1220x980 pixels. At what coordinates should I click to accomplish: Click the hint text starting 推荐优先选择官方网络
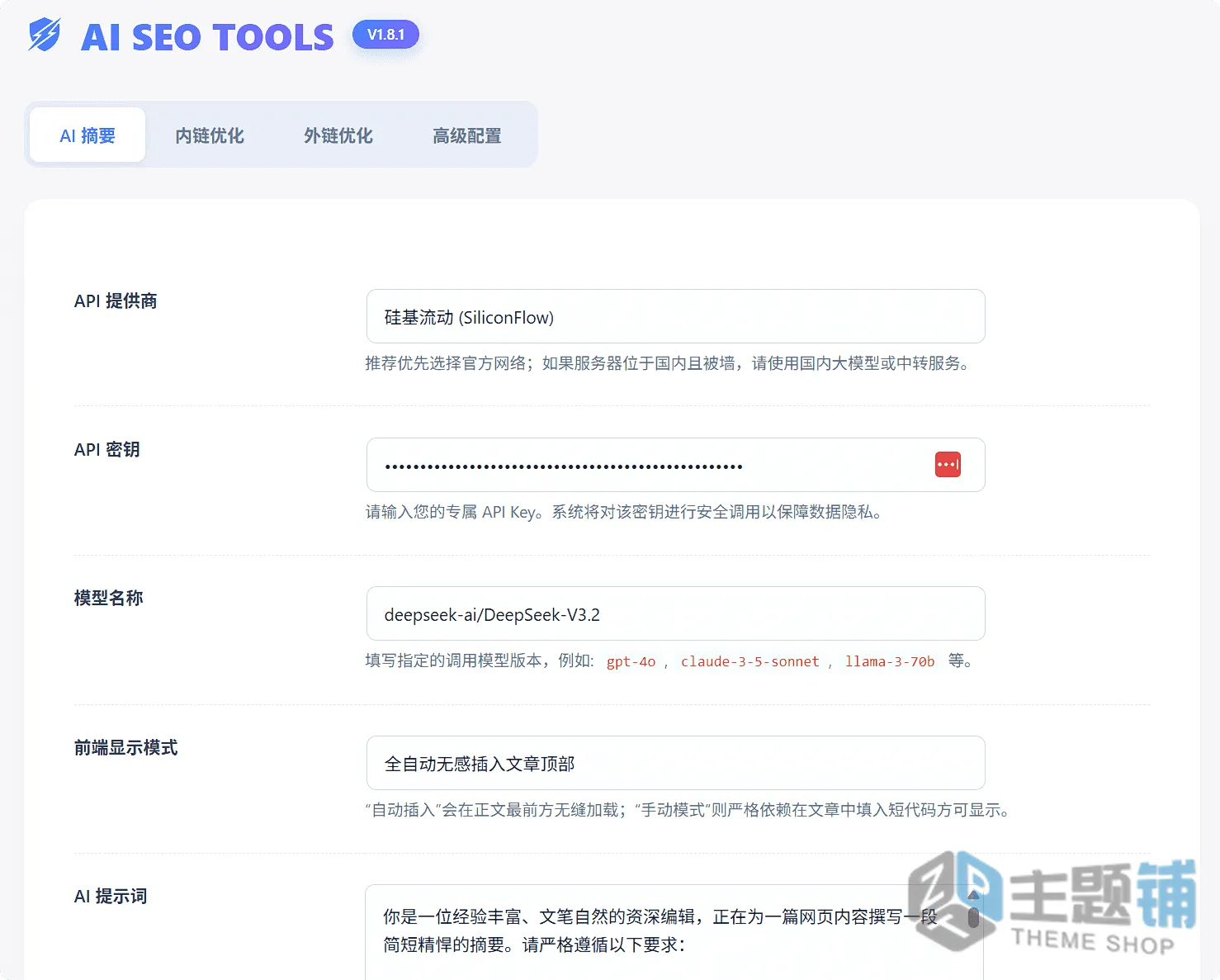[669, 363]
